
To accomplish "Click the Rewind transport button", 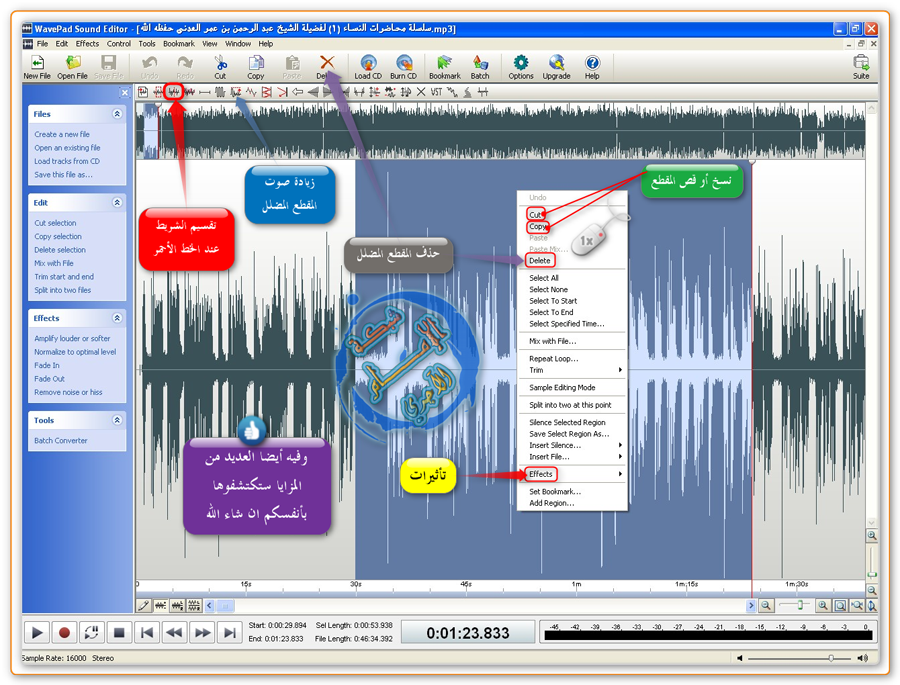I will 174,633.
